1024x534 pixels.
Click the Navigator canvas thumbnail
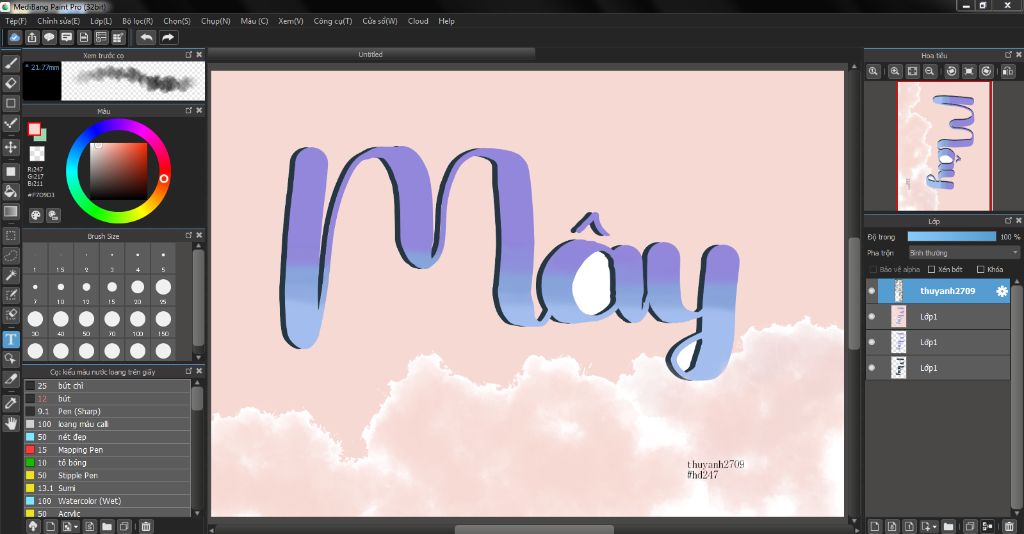click(x=944, y=146)
